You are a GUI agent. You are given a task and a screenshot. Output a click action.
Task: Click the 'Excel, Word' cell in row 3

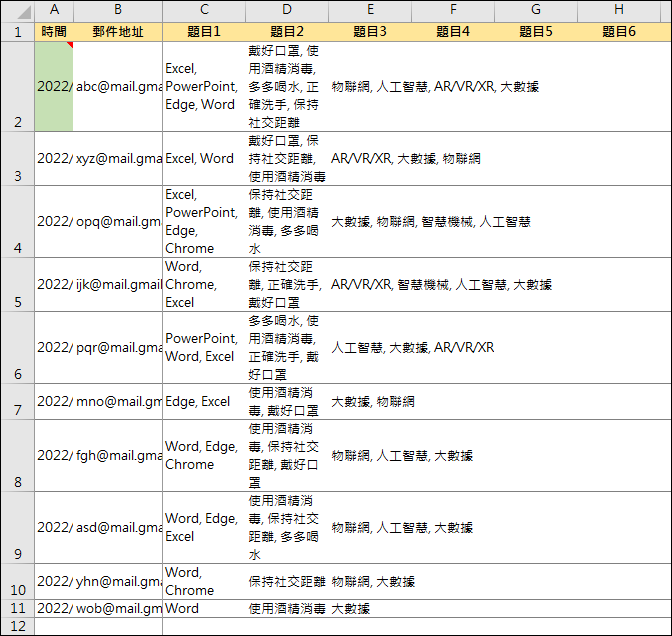(204, 159)
